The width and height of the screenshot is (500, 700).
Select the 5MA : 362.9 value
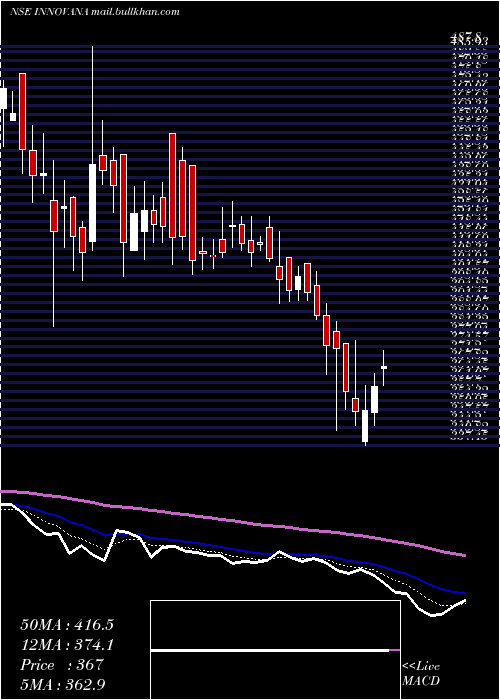[x=64, y=684]
